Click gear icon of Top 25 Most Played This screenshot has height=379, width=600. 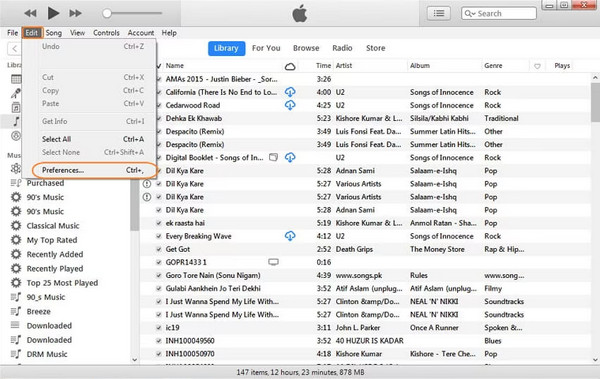coord(16,283)
